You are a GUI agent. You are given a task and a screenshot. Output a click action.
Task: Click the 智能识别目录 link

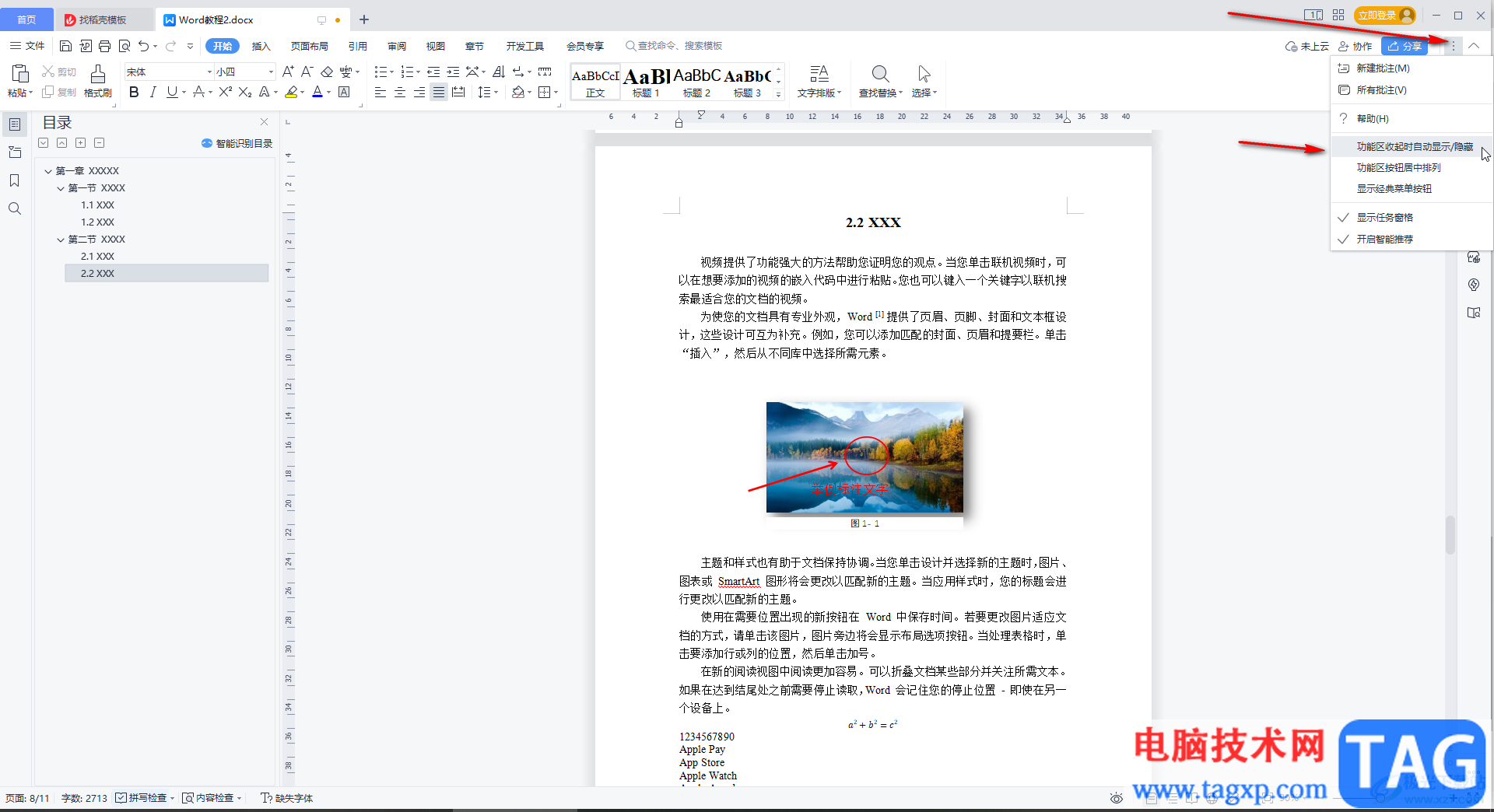237,143
